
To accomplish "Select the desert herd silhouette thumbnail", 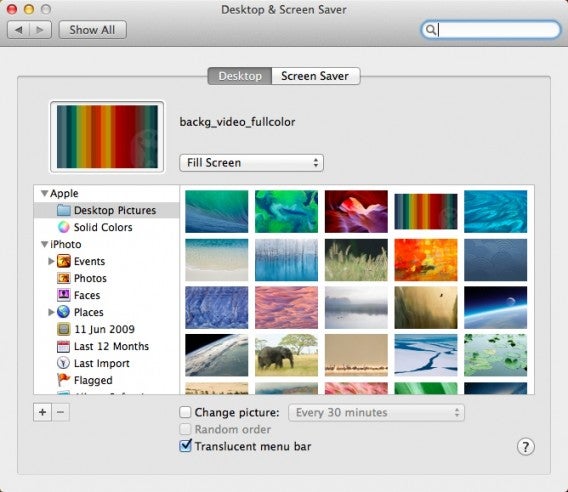I will coord(356,355).
